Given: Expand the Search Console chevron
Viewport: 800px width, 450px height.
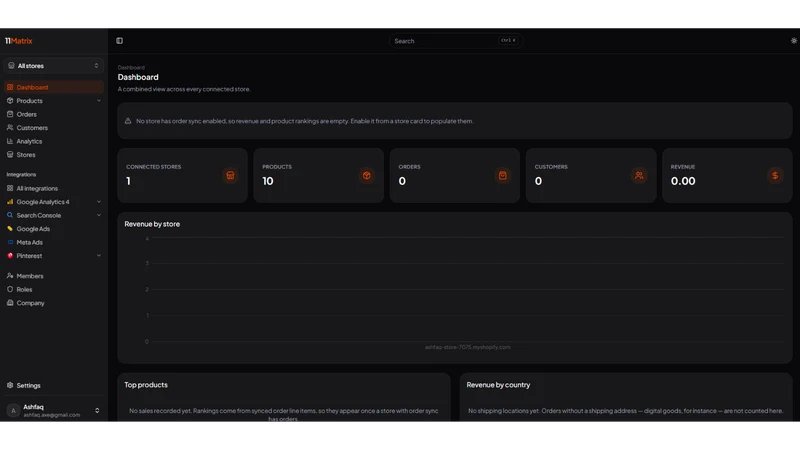Looking at the screenshot, I should pyautogui.click(x=99, y=215).
